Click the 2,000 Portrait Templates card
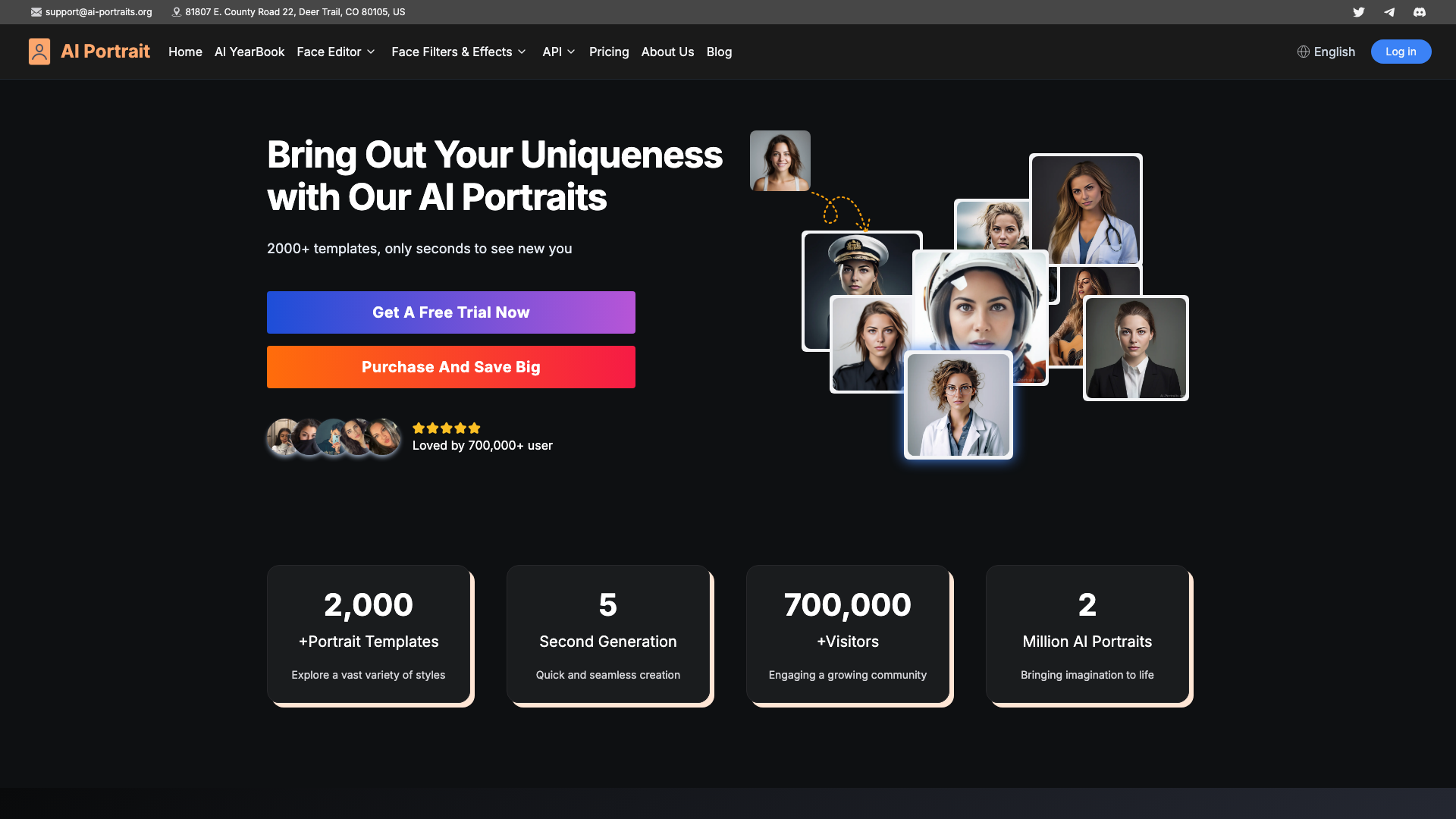The width and height of the screenshot is (1456, 819). click(369, 634)
